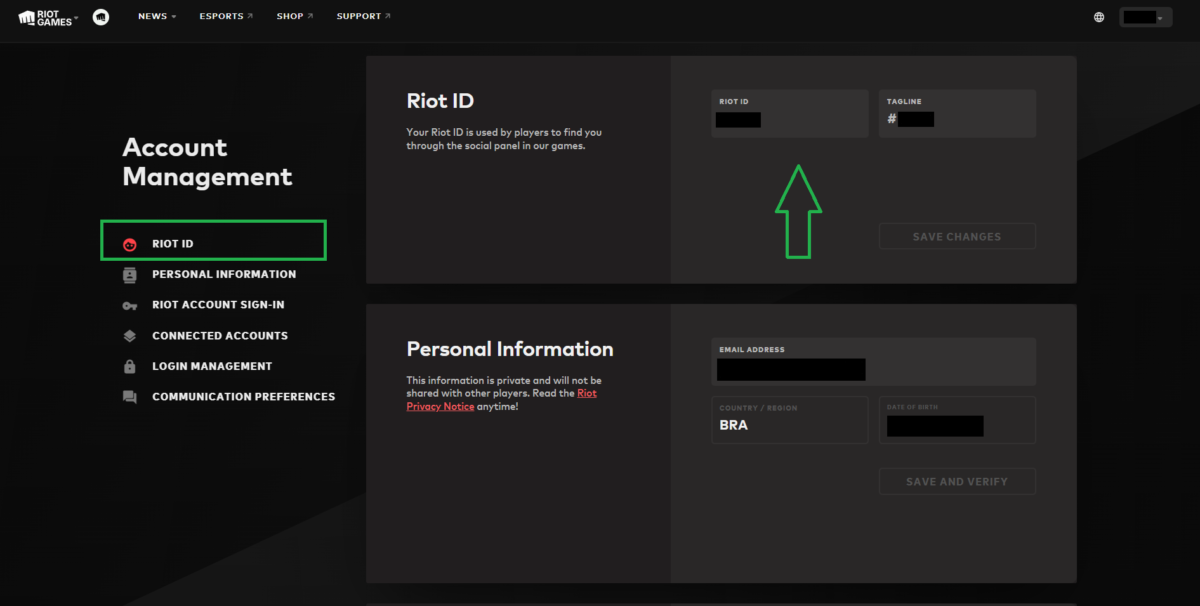Image resolution: width=1200 pixels, height=606 pixels.
Task: Expand the Riot Games logo dropdown arrow
Action: pos(76,17)
